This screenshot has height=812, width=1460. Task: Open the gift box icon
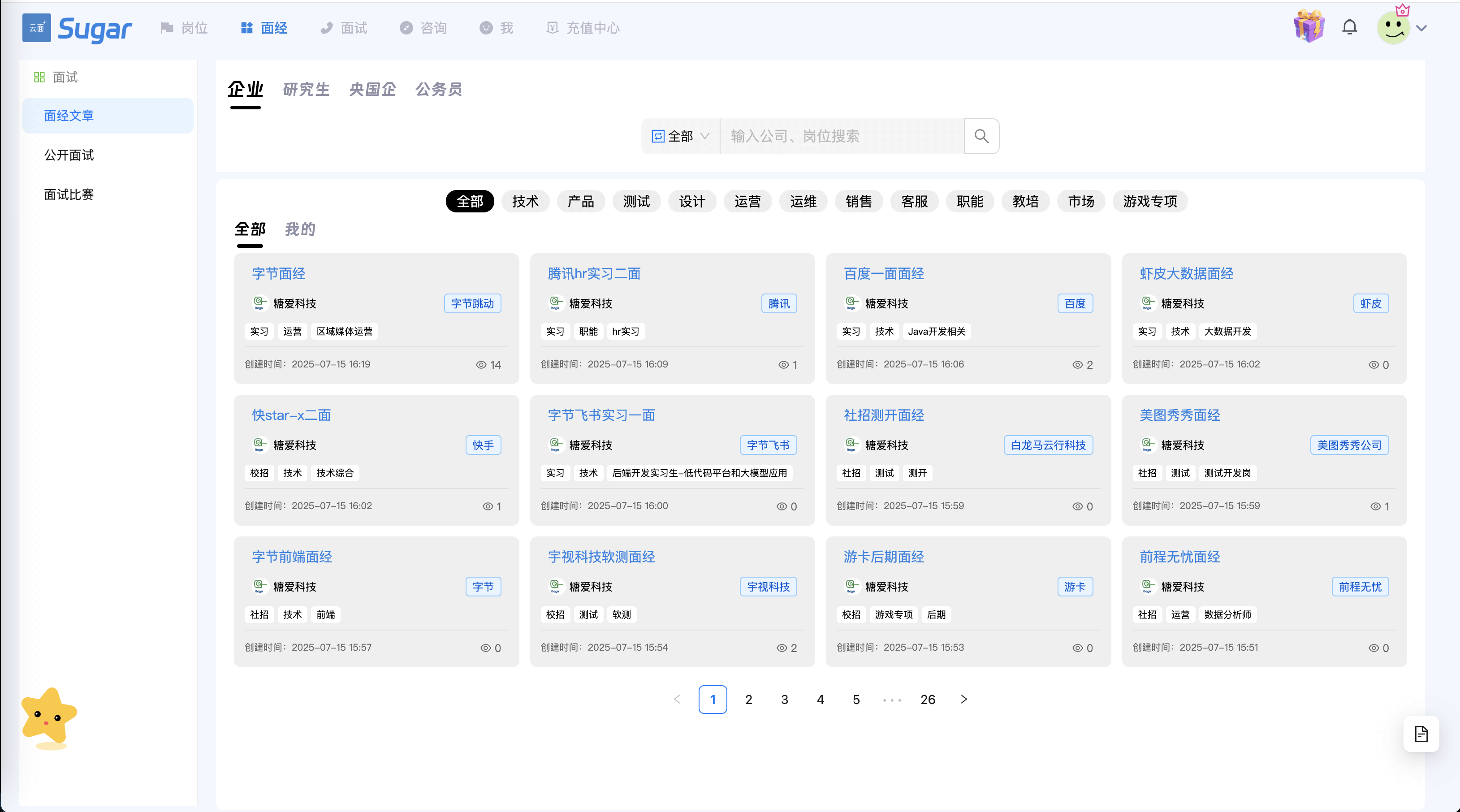(1309, 26)
